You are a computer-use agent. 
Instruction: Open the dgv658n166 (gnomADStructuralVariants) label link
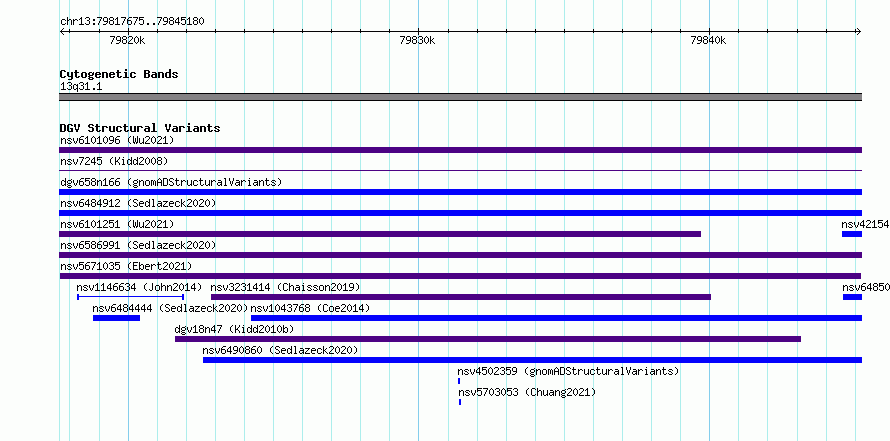coord(171,182)
